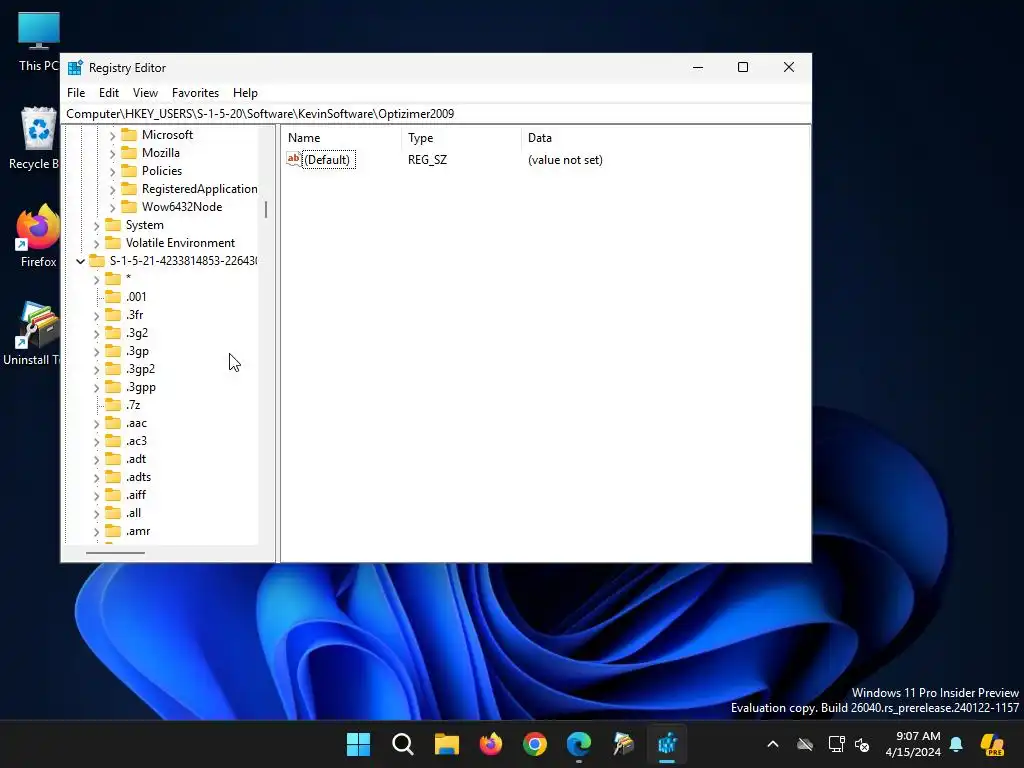Screen dimensions: 1024x768
Task: Open taskbar Search
Action: [402, 744]
